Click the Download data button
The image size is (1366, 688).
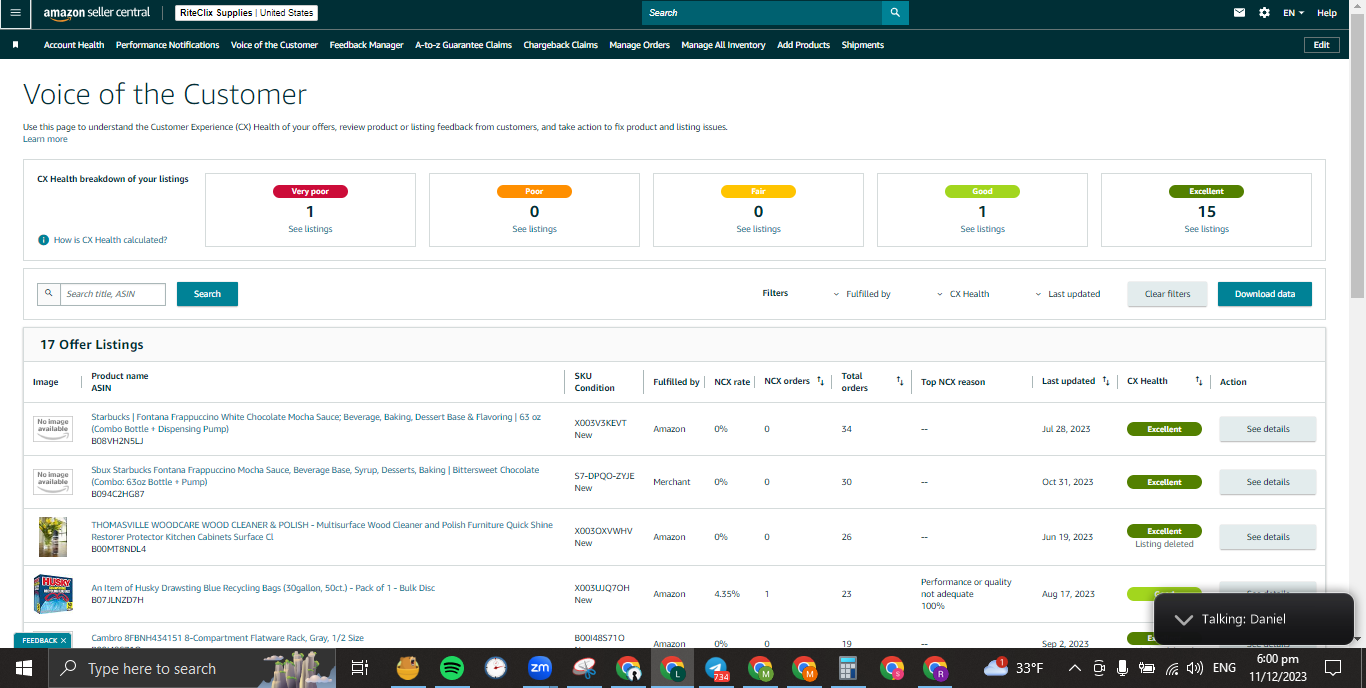(x=1264, y=294)
